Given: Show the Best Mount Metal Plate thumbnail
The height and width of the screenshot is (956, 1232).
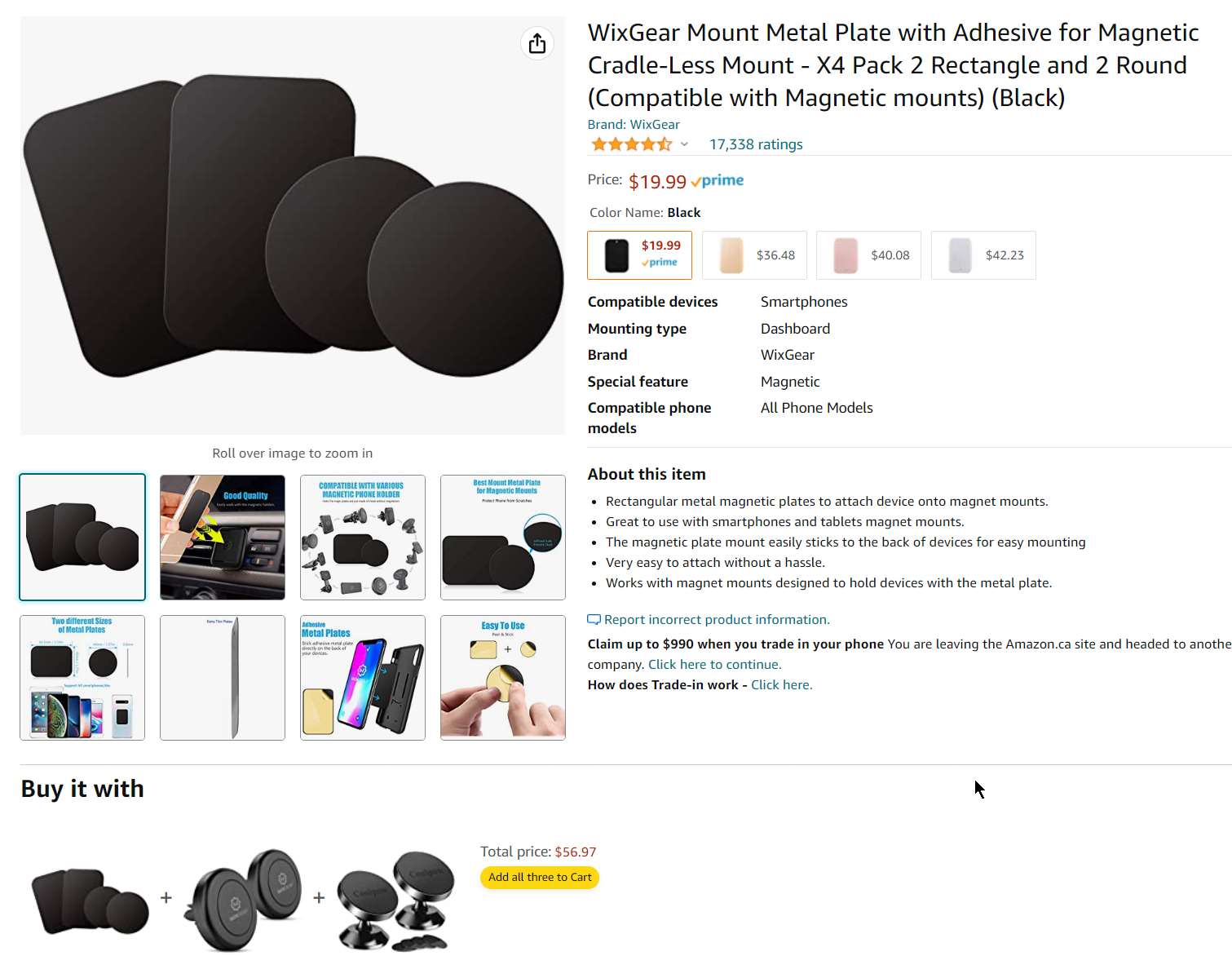Looking at the screenshot, I should 503,538.
